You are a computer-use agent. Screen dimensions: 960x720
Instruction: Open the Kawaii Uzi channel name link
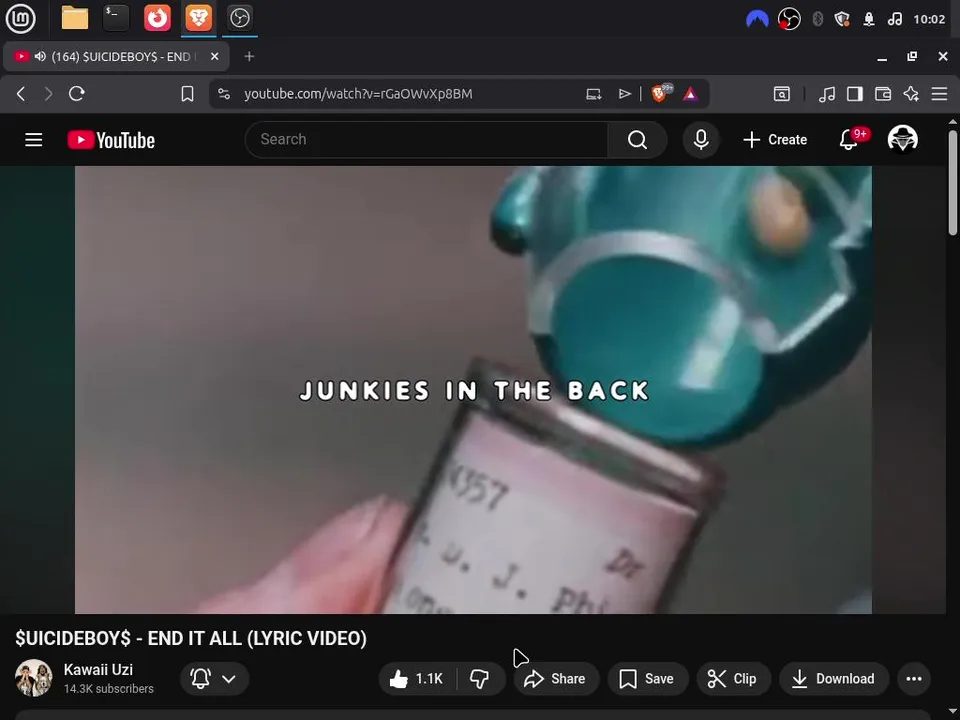click(98, 670)
